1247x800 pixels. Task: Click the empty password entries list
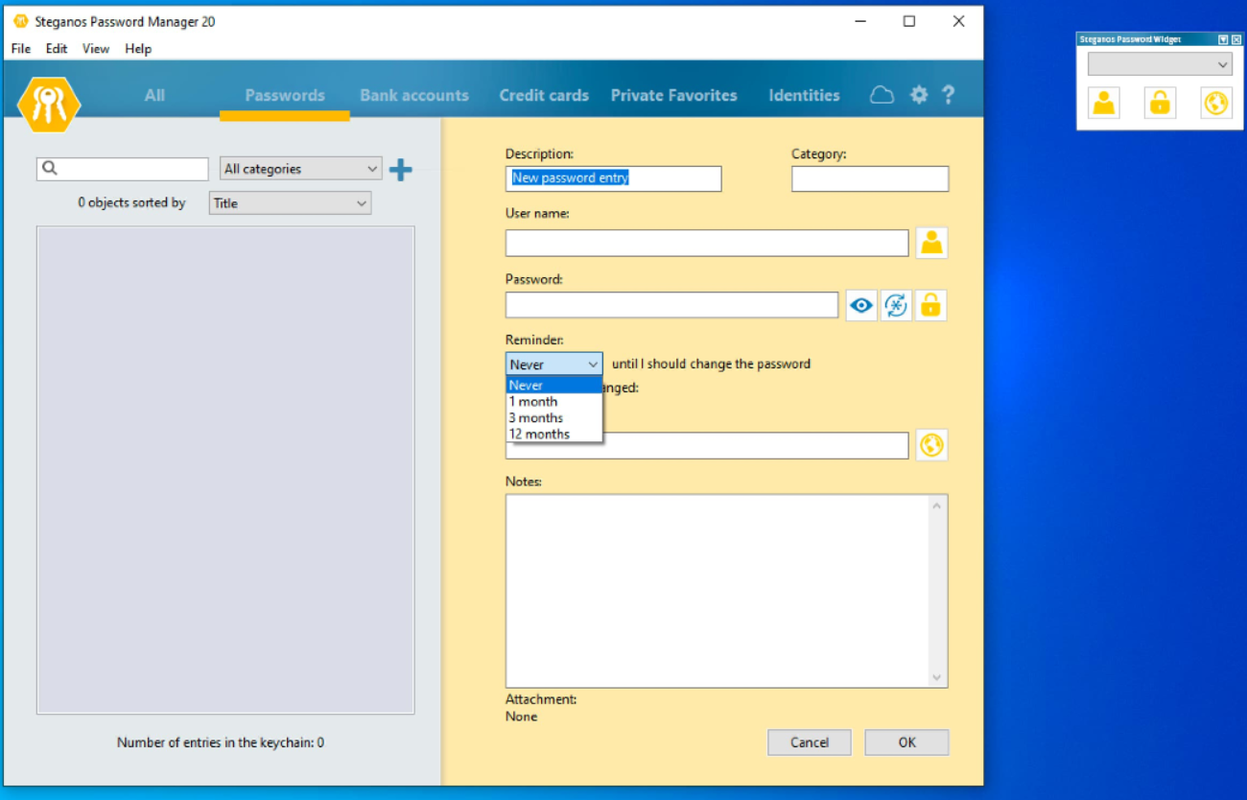pyautogui.click(x=225, y=470)
